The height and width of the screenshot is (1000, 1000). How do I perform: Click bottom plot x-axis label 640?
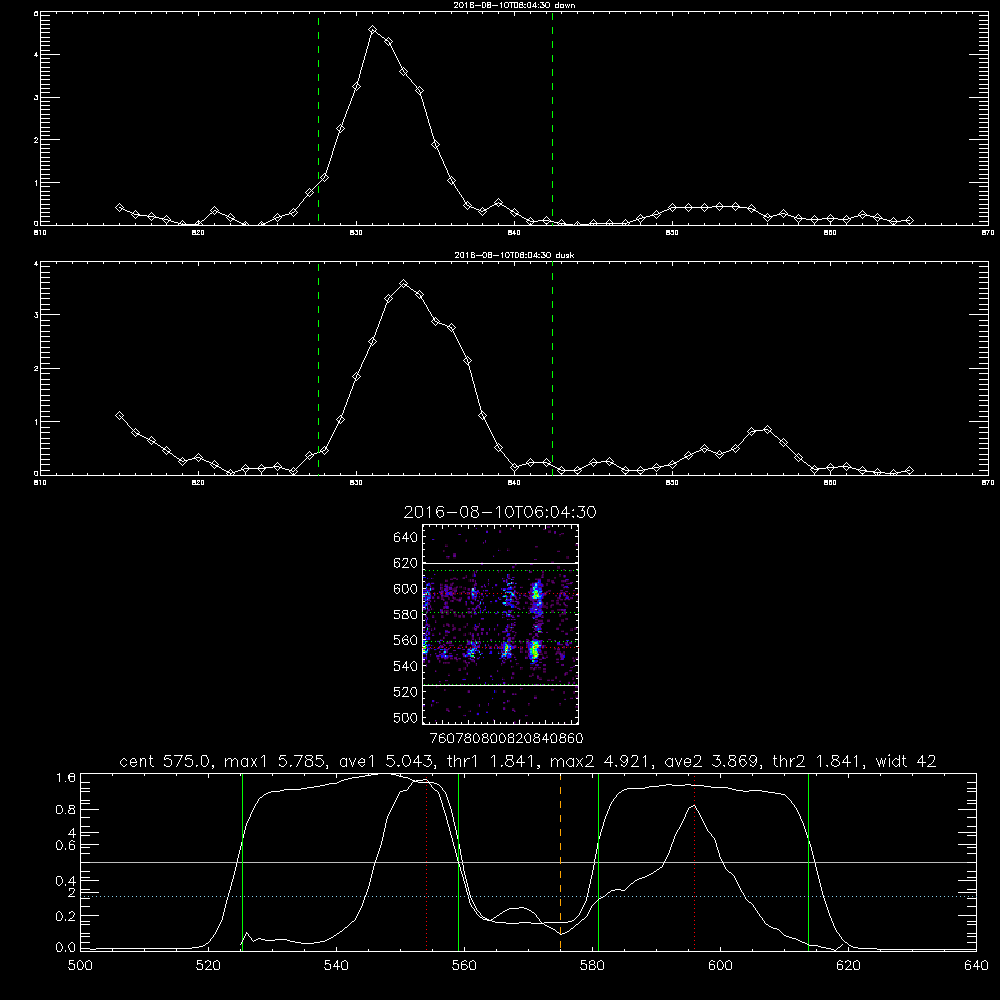point(976,966)
